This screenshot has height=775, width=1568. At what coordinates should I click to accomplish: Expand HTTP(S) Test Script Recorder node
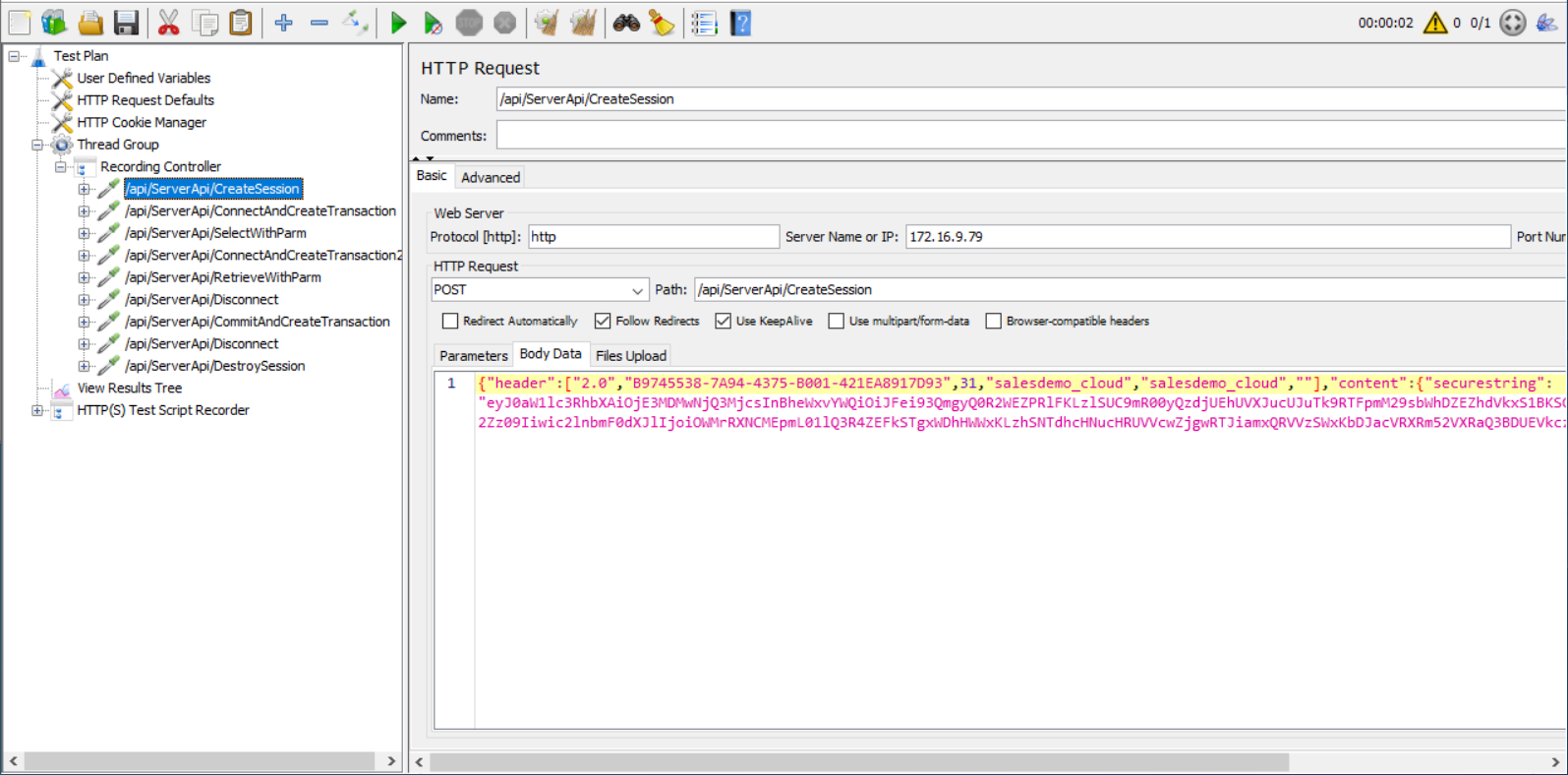[37, 410]
